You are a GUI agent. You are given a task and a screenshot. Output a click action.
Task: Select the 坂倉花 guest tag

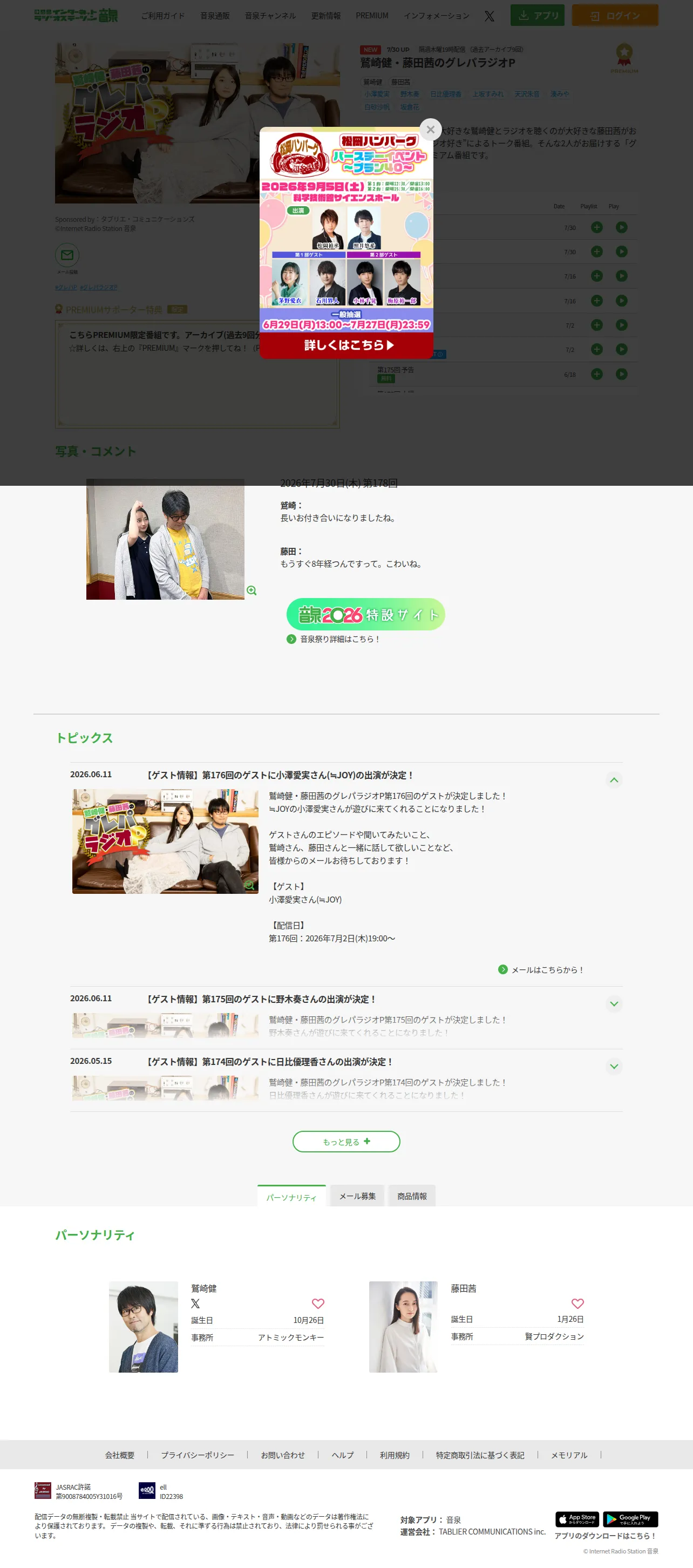pyautogui.click(x=410, y=106)
